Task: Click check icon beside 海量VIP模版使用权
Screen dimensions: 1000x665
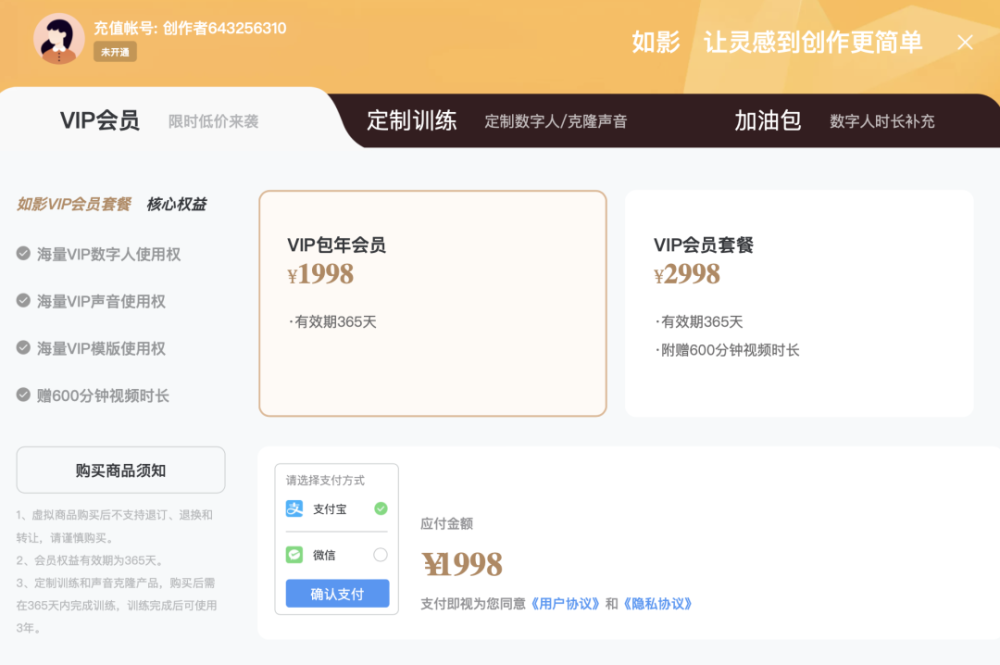Action: click(24, 348)
